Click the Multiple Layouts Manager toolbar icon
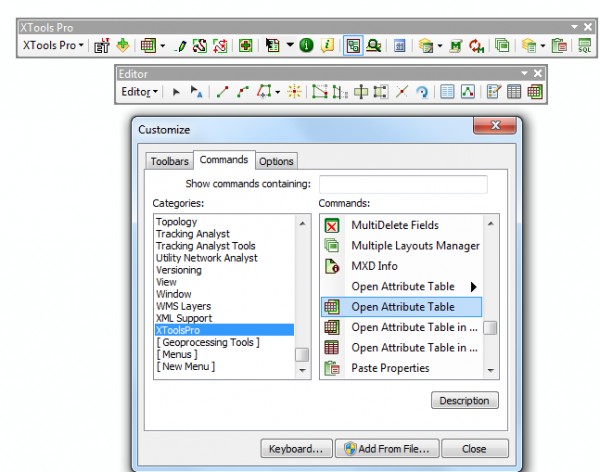Screen dimensions: 600x472 (502, 46)
